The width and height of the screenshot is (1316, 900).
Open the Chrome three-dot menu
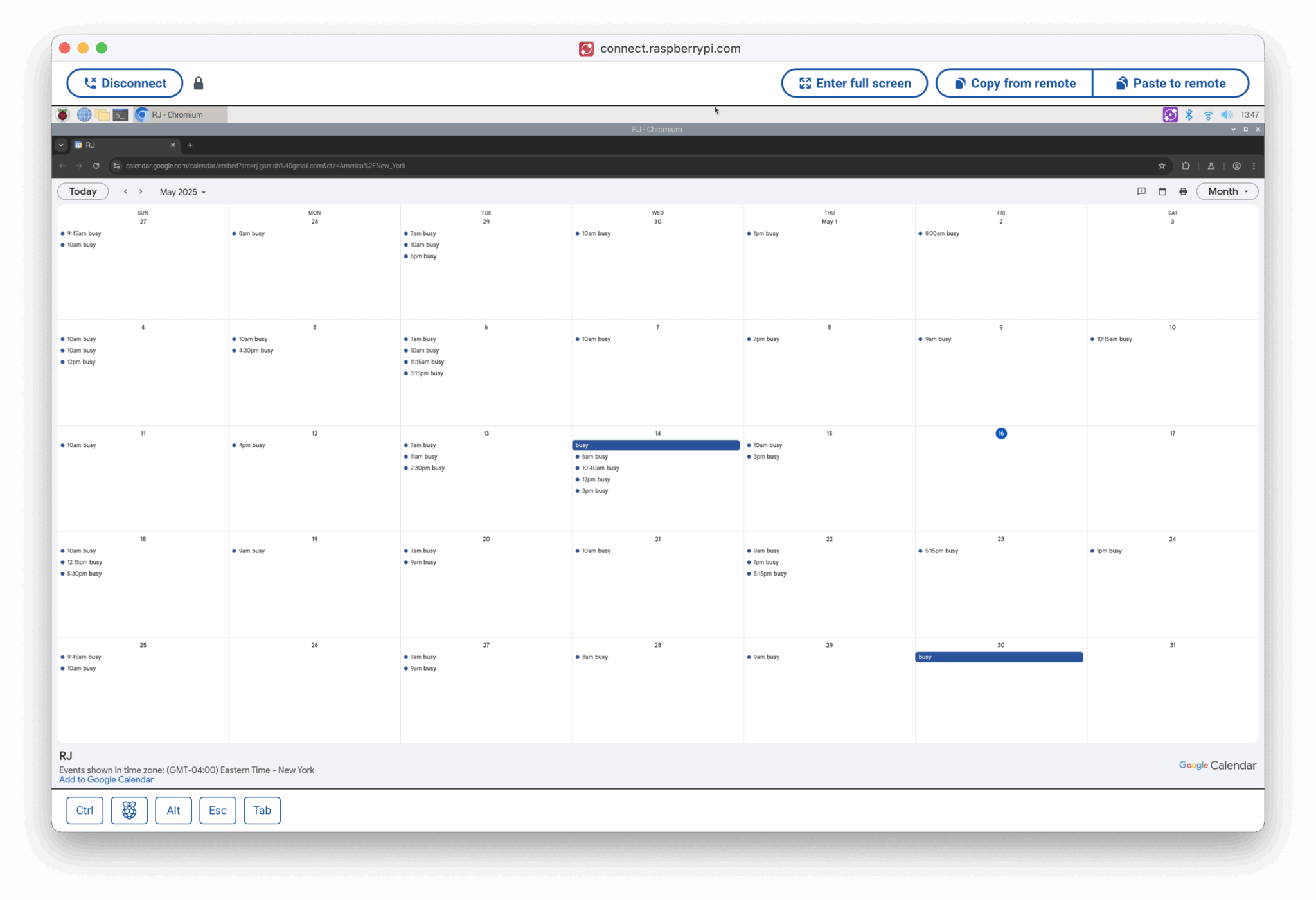tap(1254, 165)
